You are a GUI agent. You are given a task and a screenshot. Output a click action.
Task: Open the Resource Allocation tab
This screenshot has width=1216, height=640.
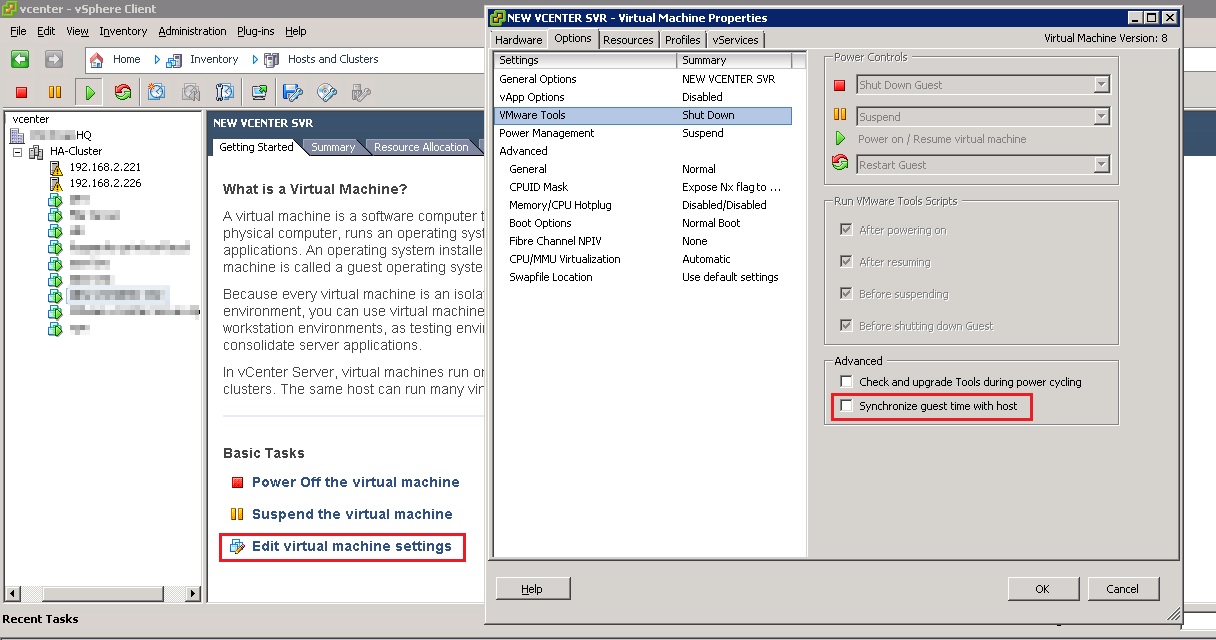[x=421, y=147]
